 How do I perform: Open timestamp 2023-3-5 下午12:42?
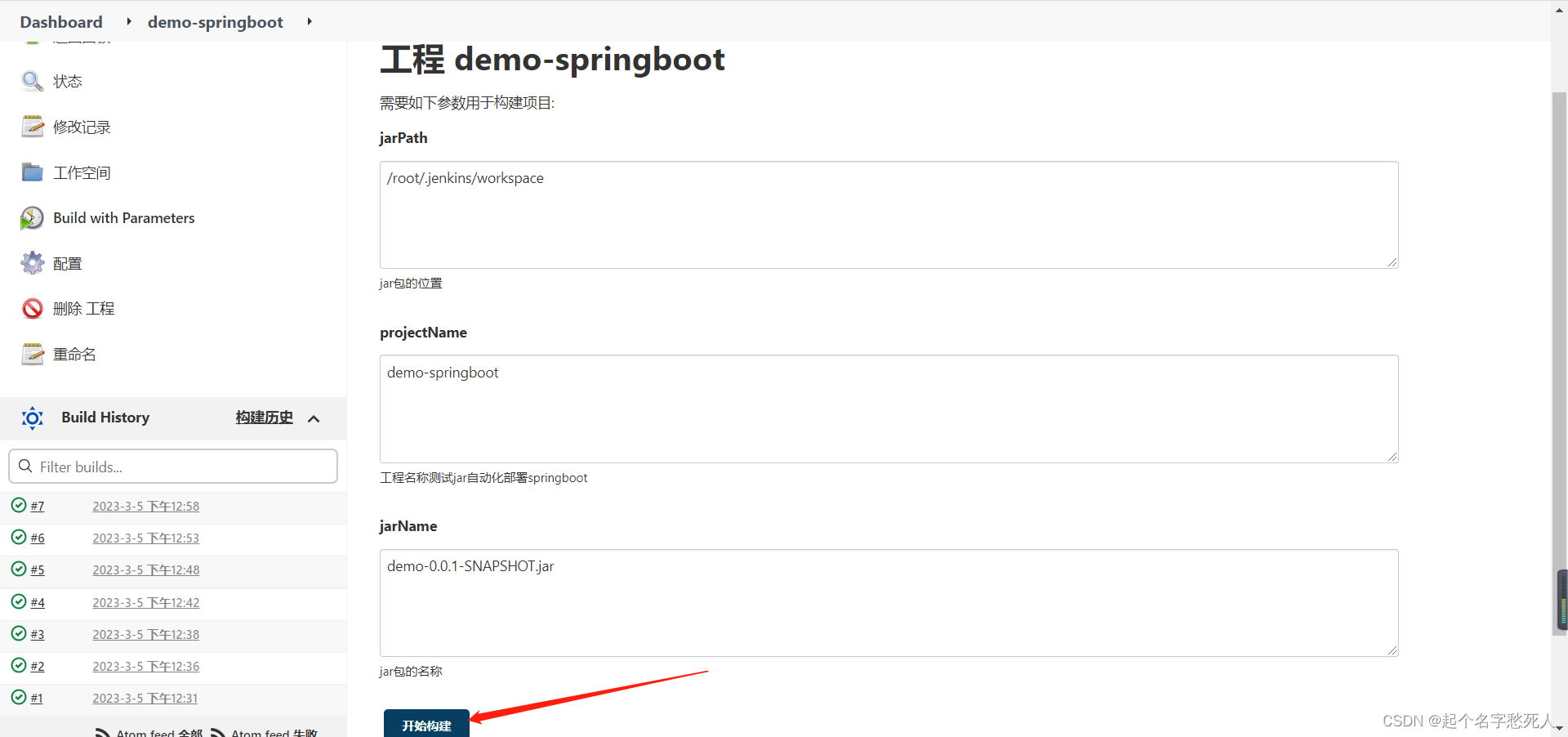146,602
